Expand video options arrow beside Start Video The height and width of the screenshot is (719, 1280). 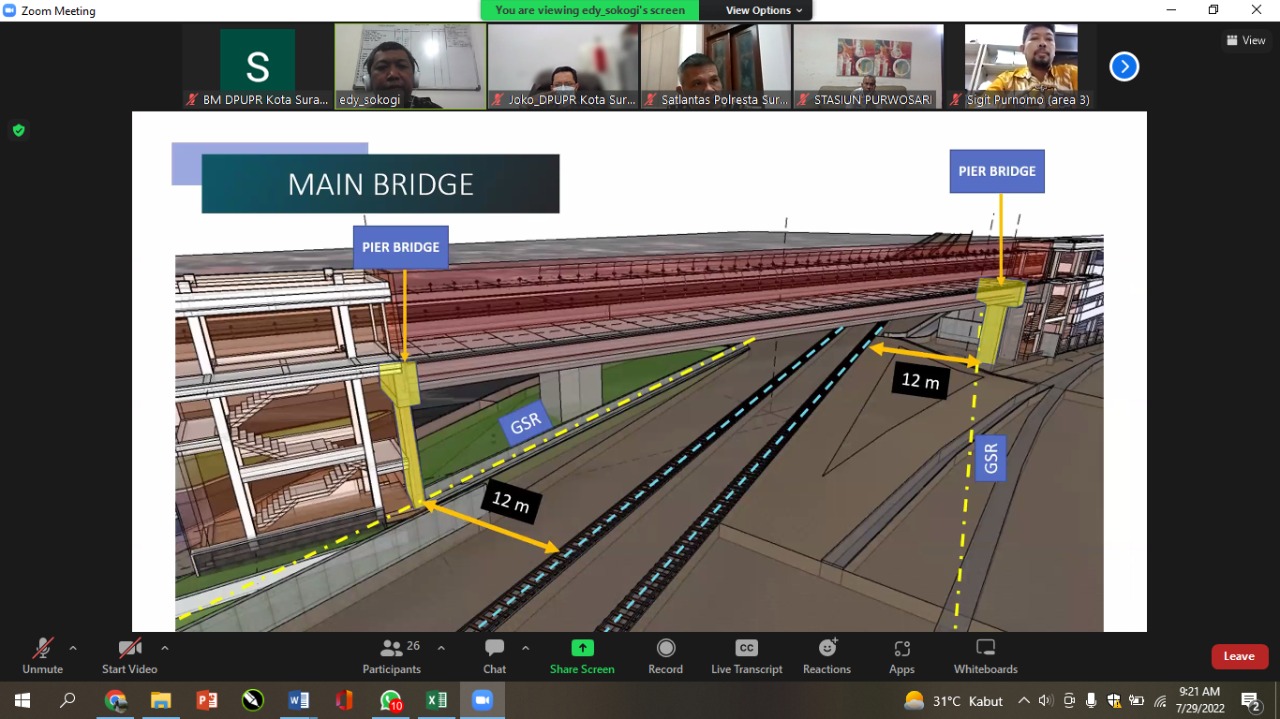(x=165, y=648)
